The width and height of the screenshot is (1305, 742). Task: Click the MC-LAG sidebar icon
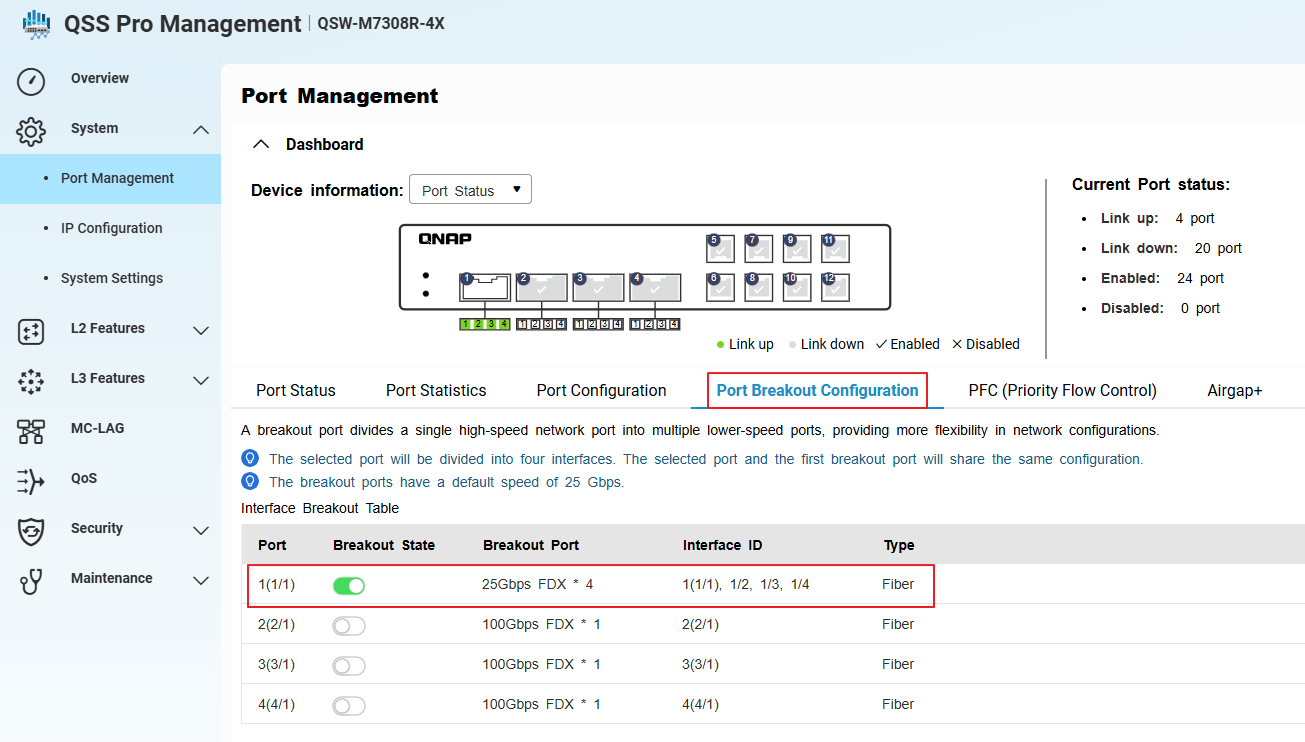pyautogui.click(x=32, y=431)
